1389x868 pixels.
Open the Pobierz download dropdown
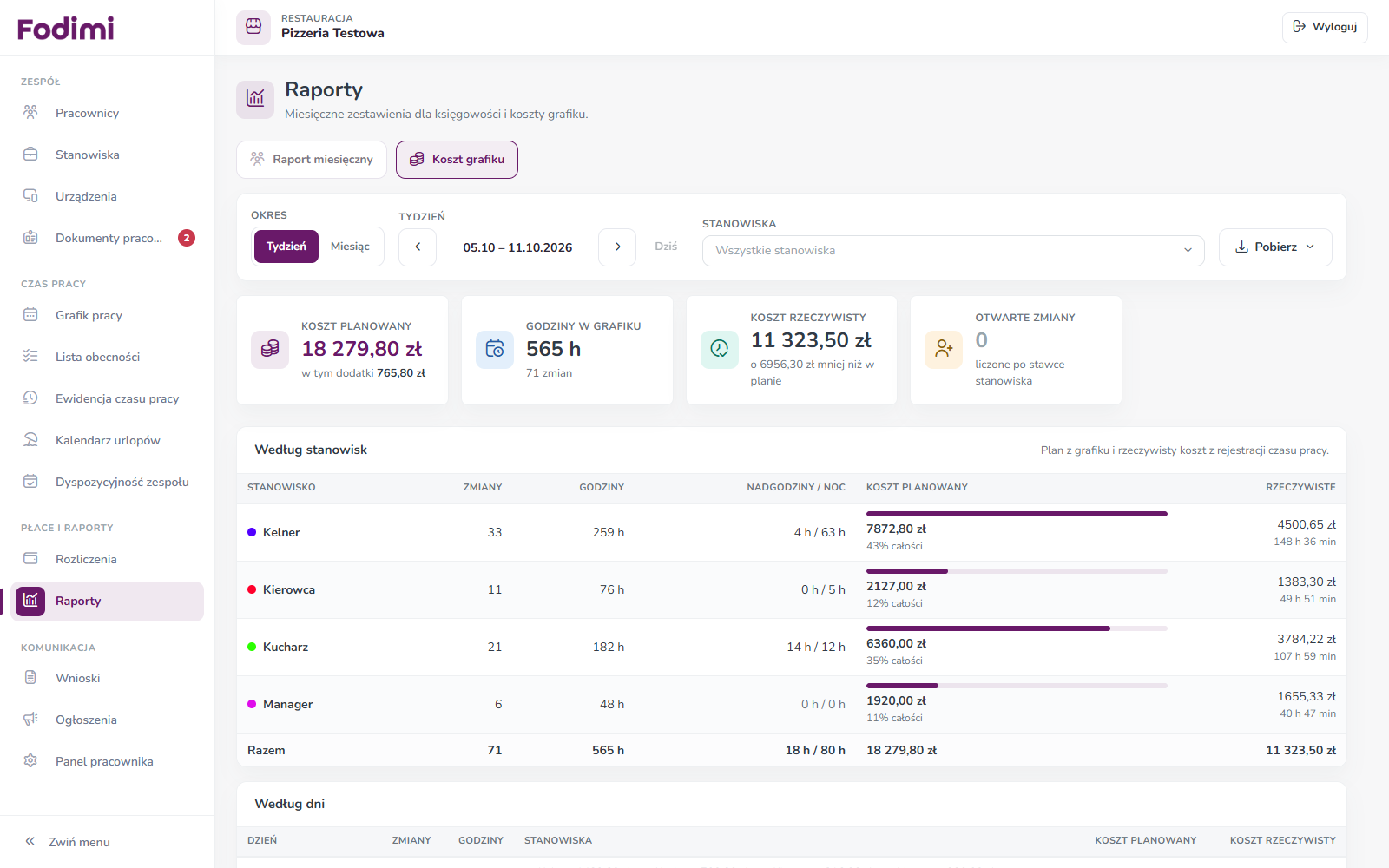[1275, 247]
